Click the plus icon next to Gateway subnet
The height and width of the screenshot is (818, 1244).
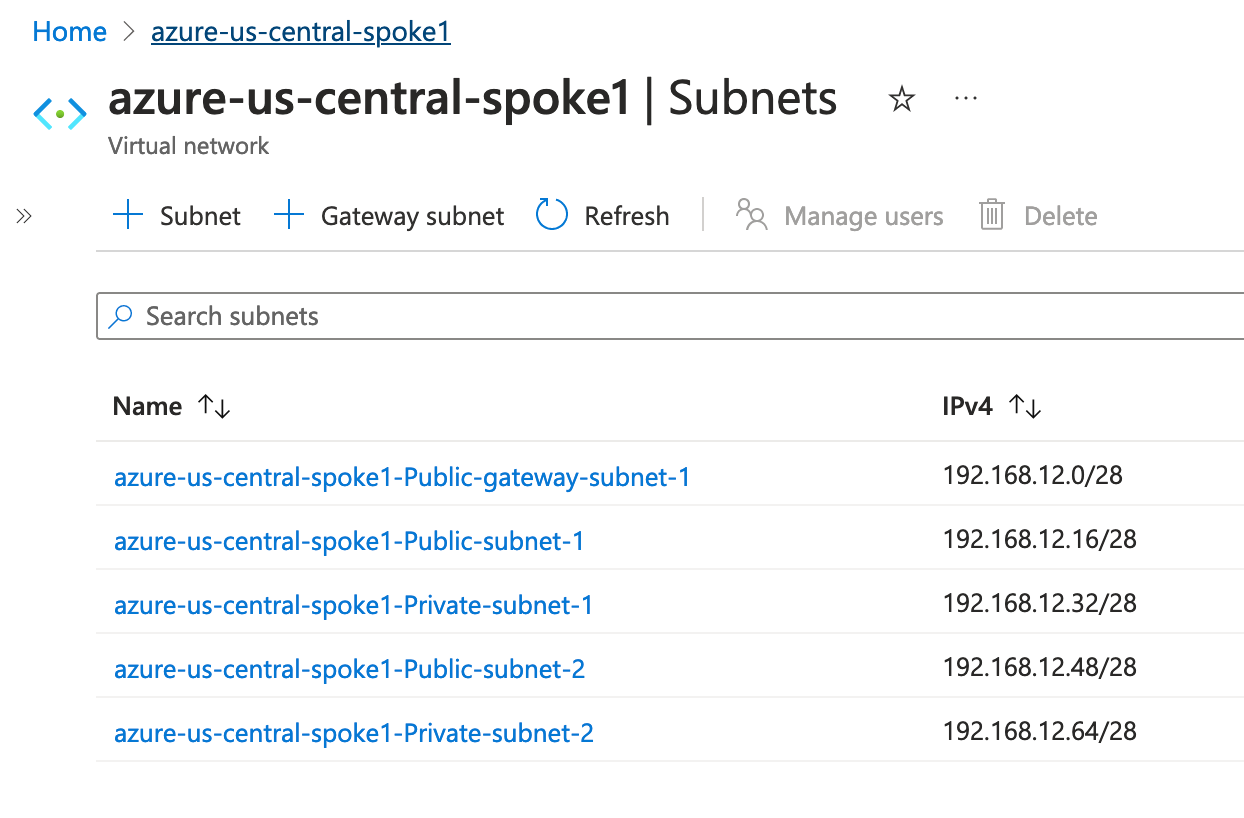coord(289,215)
